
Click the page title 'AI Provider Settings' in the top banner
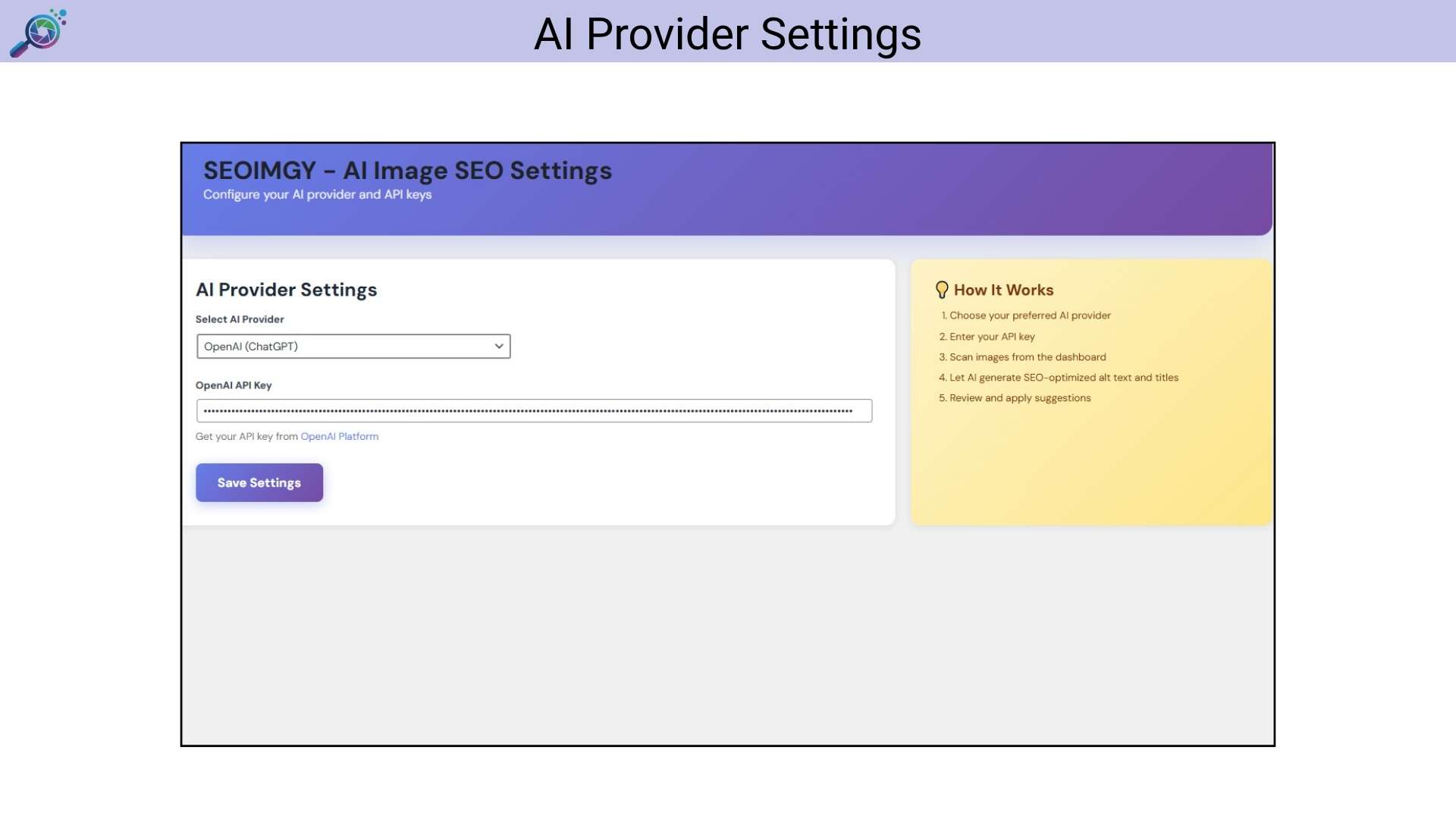[727, 34]
